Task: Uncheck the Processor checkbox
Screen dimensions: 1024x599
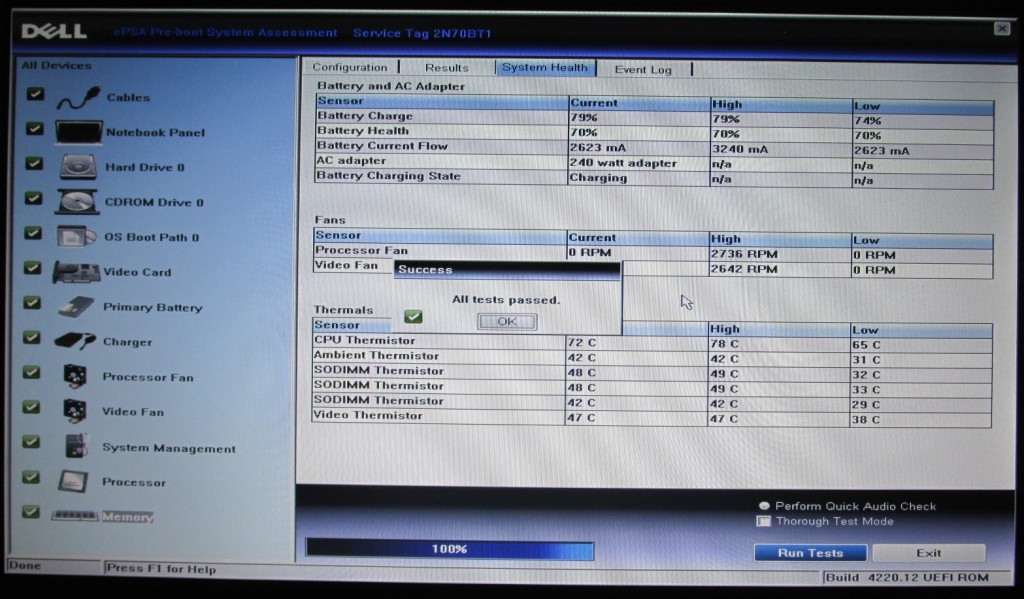Action: (30, 478)
